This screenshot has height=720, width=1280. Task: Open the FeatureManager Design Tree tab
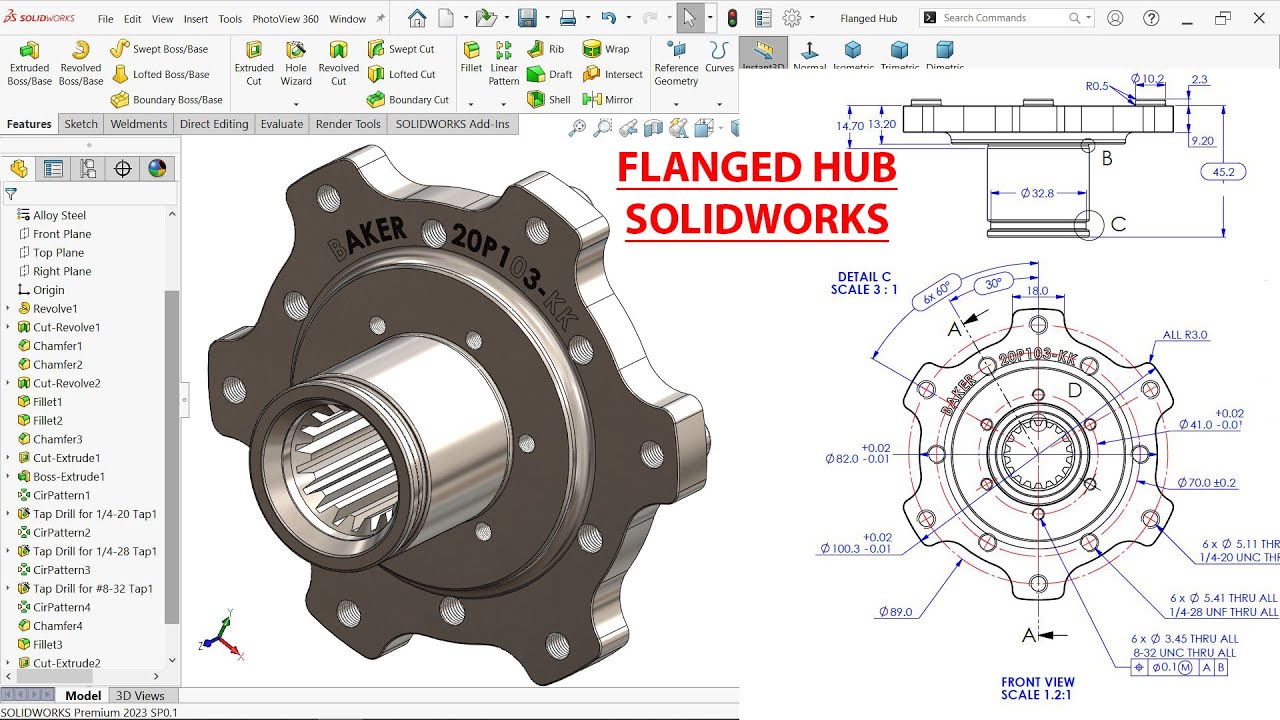click(18, 169)
